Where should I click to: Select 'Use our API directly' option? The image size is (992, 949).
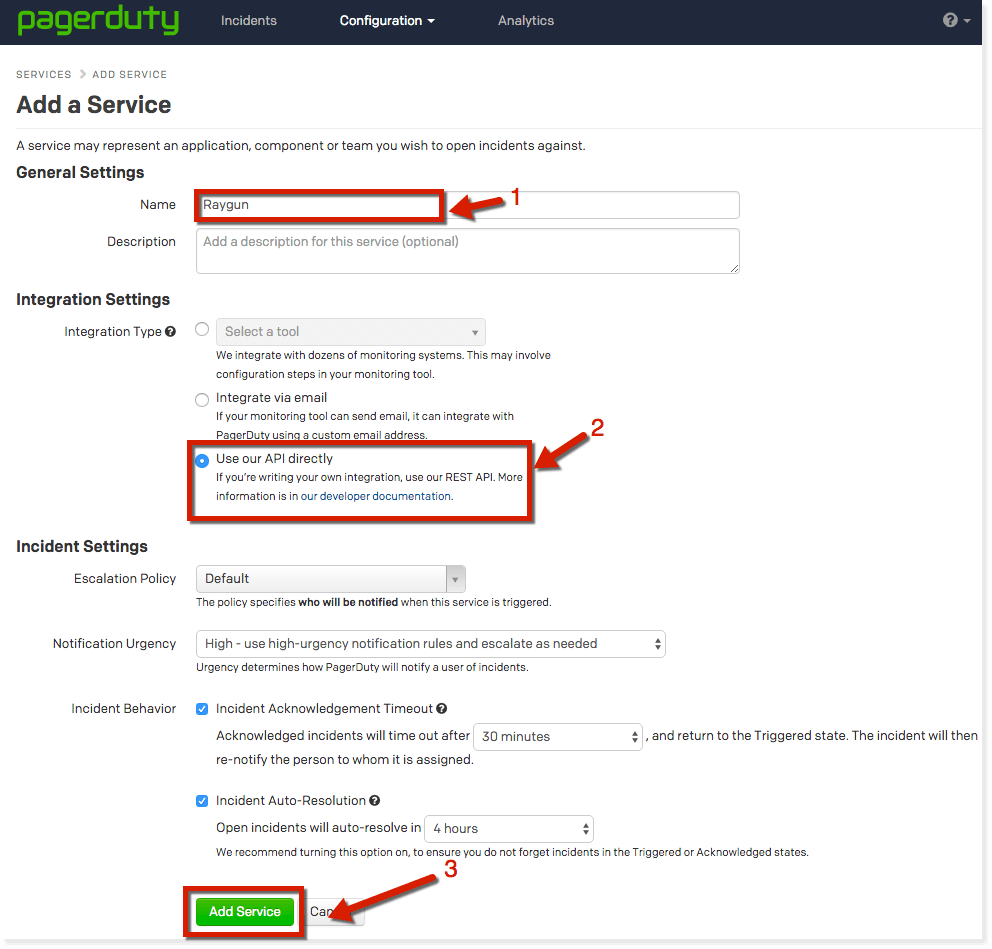[202, 460]
